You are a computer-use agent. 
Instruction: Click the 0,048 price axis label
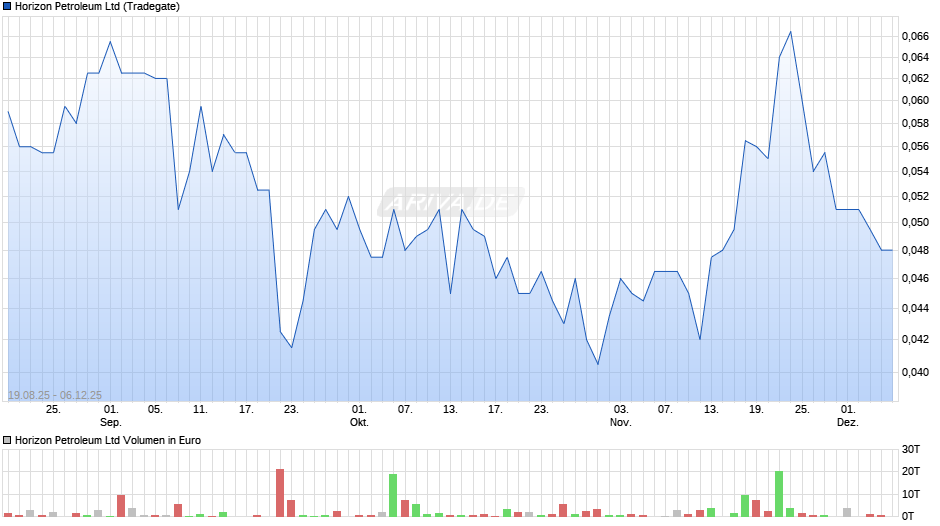pyautogui.click(x=915, y=250)
